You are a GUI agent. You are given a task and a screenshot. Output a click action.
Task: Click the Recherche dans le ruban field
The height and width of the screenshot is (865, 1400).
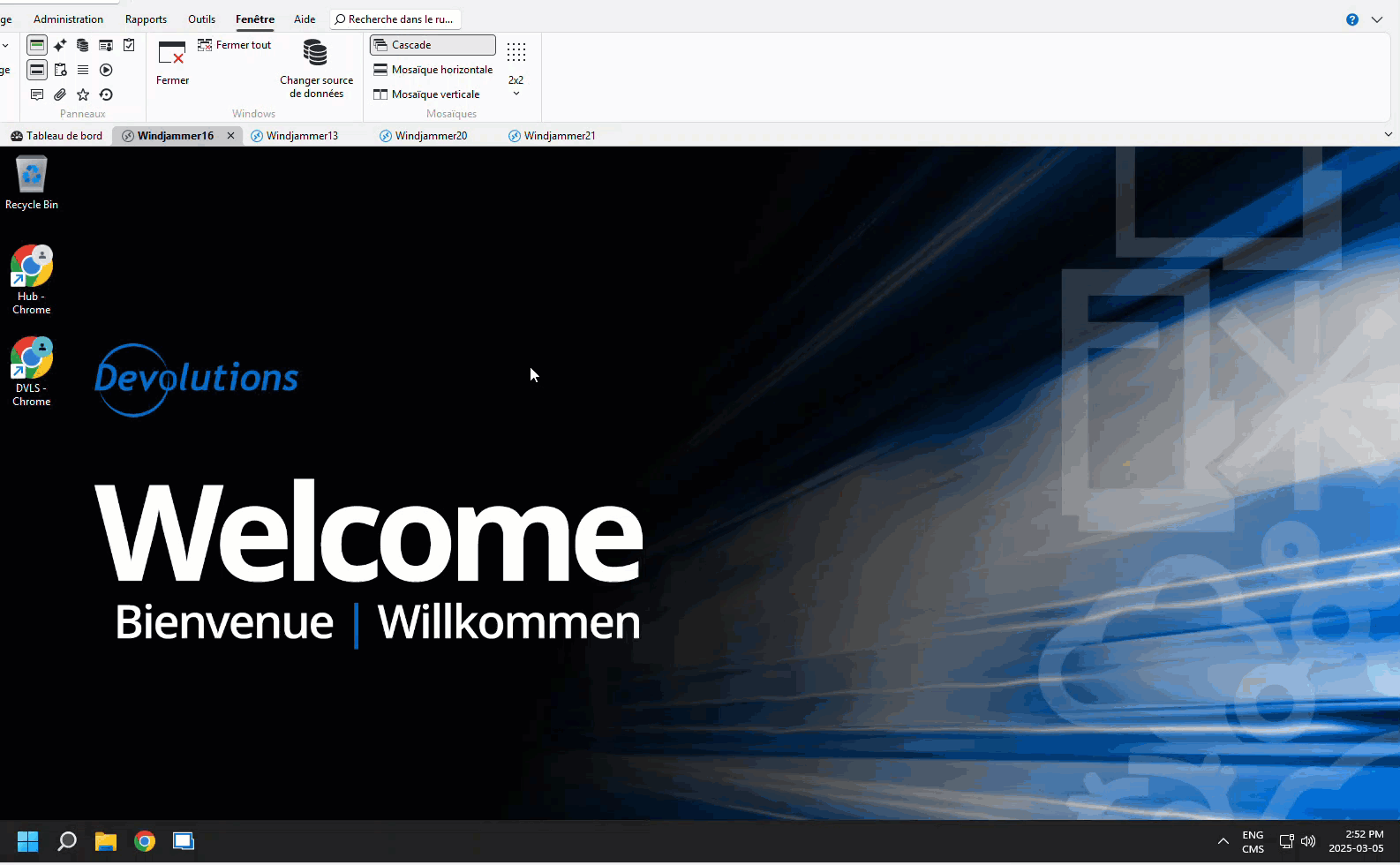(x=395, y=19)
